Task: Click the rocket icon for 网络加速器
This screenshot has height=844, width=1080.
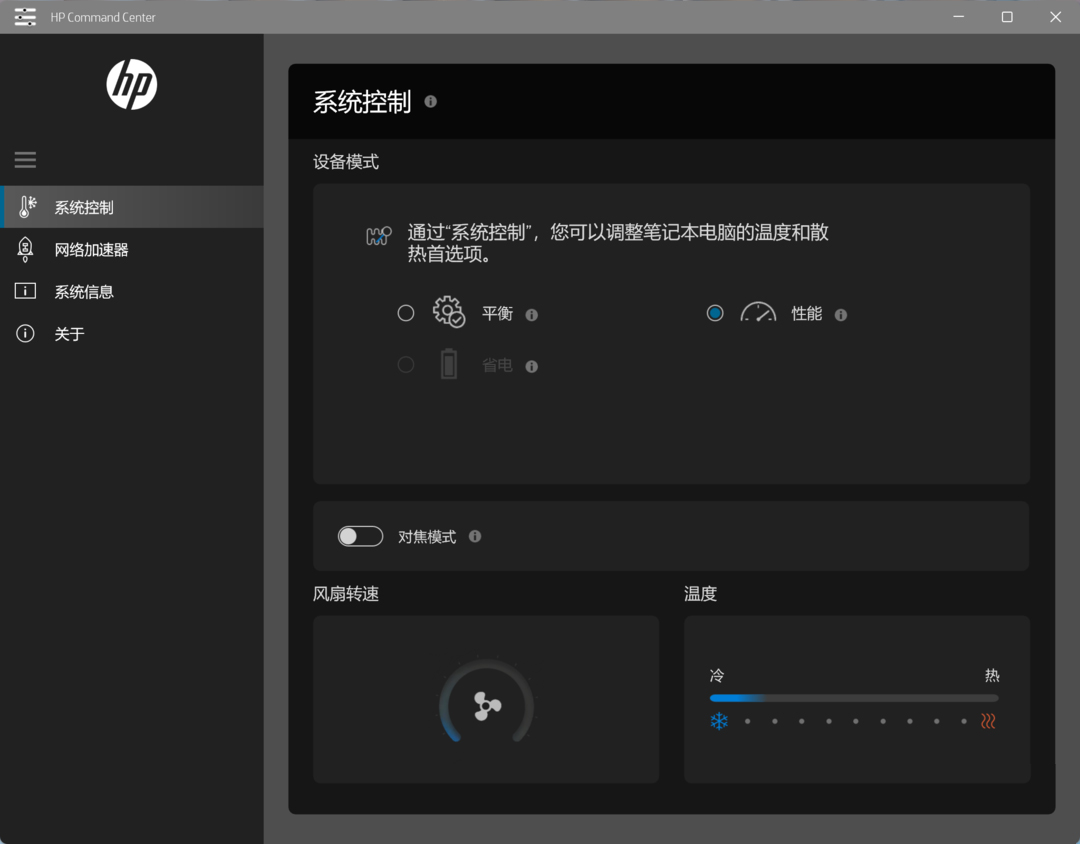Action: click(x=26, y=250)
